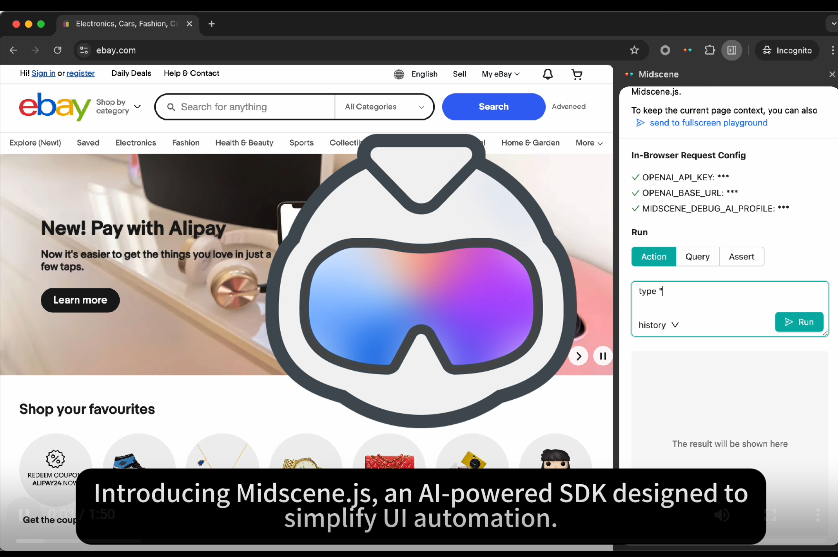Open eBay notifications bell

coord(548,74)
